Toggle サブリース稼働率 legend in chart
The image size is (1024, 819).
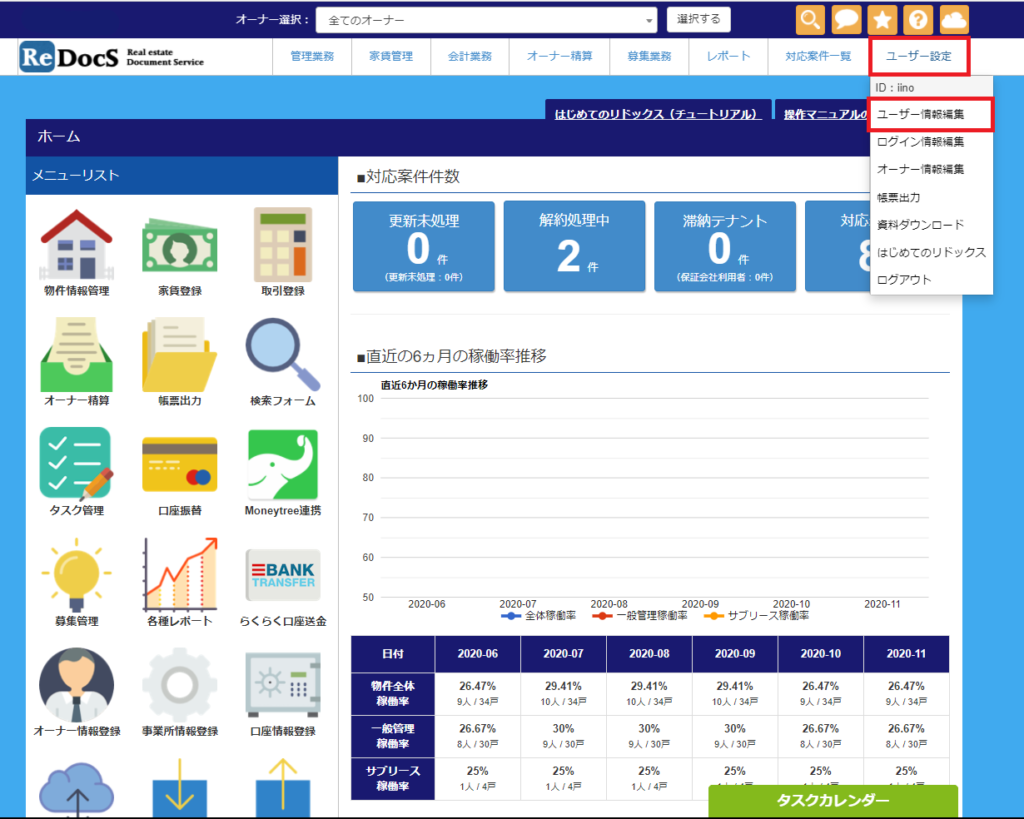(x=756, y=616)
